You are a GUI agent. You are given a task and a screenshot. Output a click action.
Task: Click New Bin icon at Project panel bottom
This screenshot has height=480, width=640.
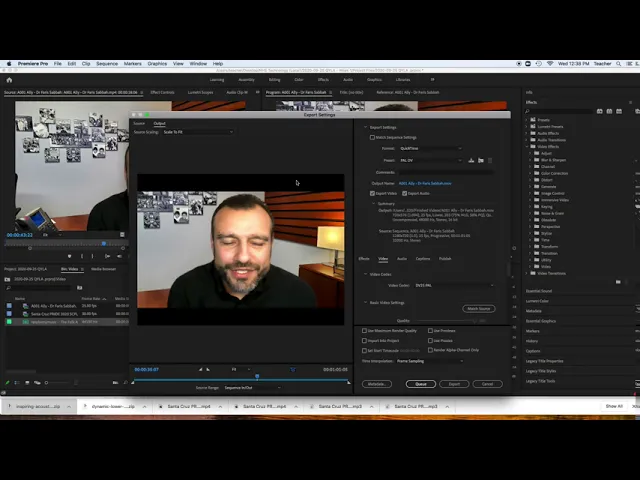pyautogui.click(x=116, y=383)
